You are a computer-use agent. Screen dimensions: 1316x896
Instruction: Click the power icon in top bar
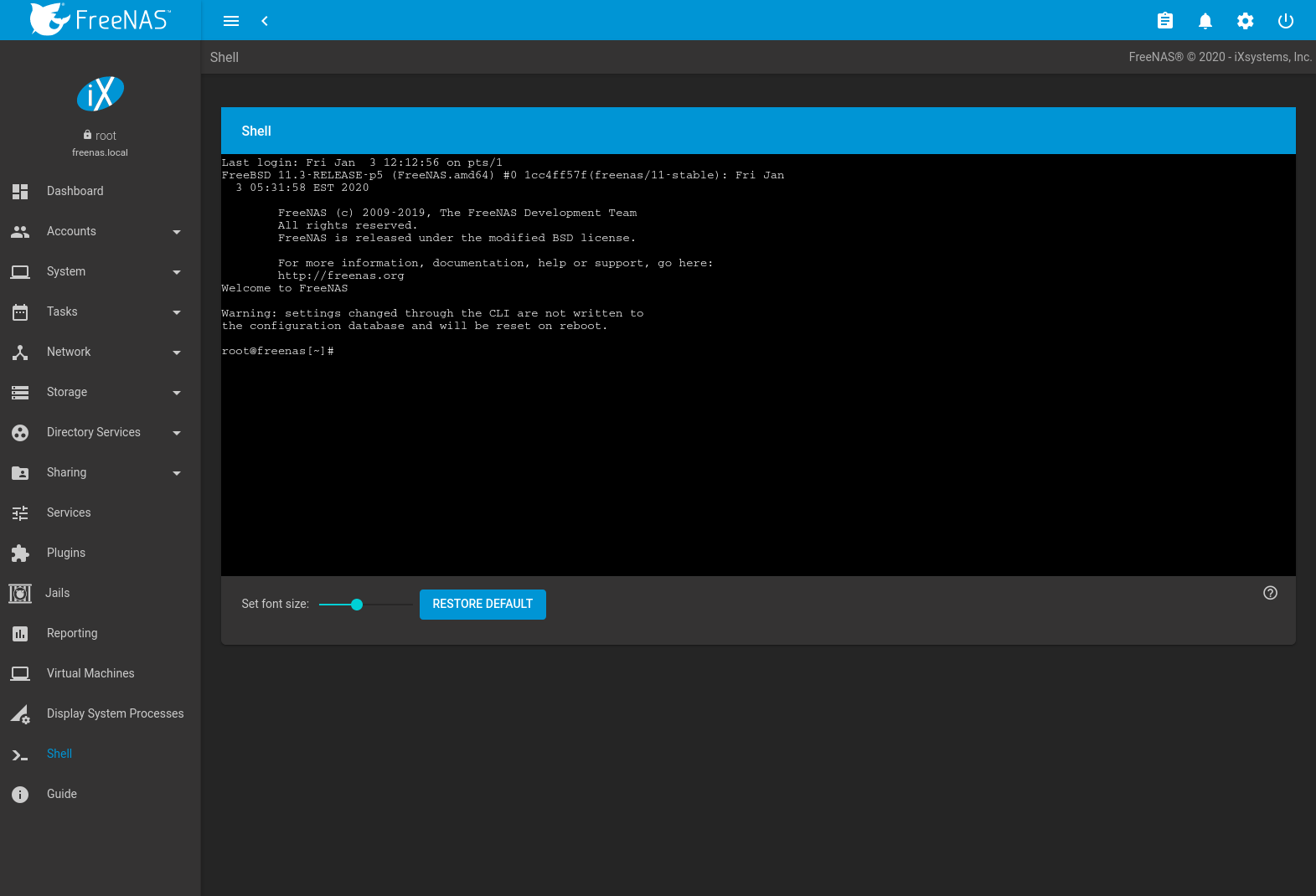[1285, 21]
